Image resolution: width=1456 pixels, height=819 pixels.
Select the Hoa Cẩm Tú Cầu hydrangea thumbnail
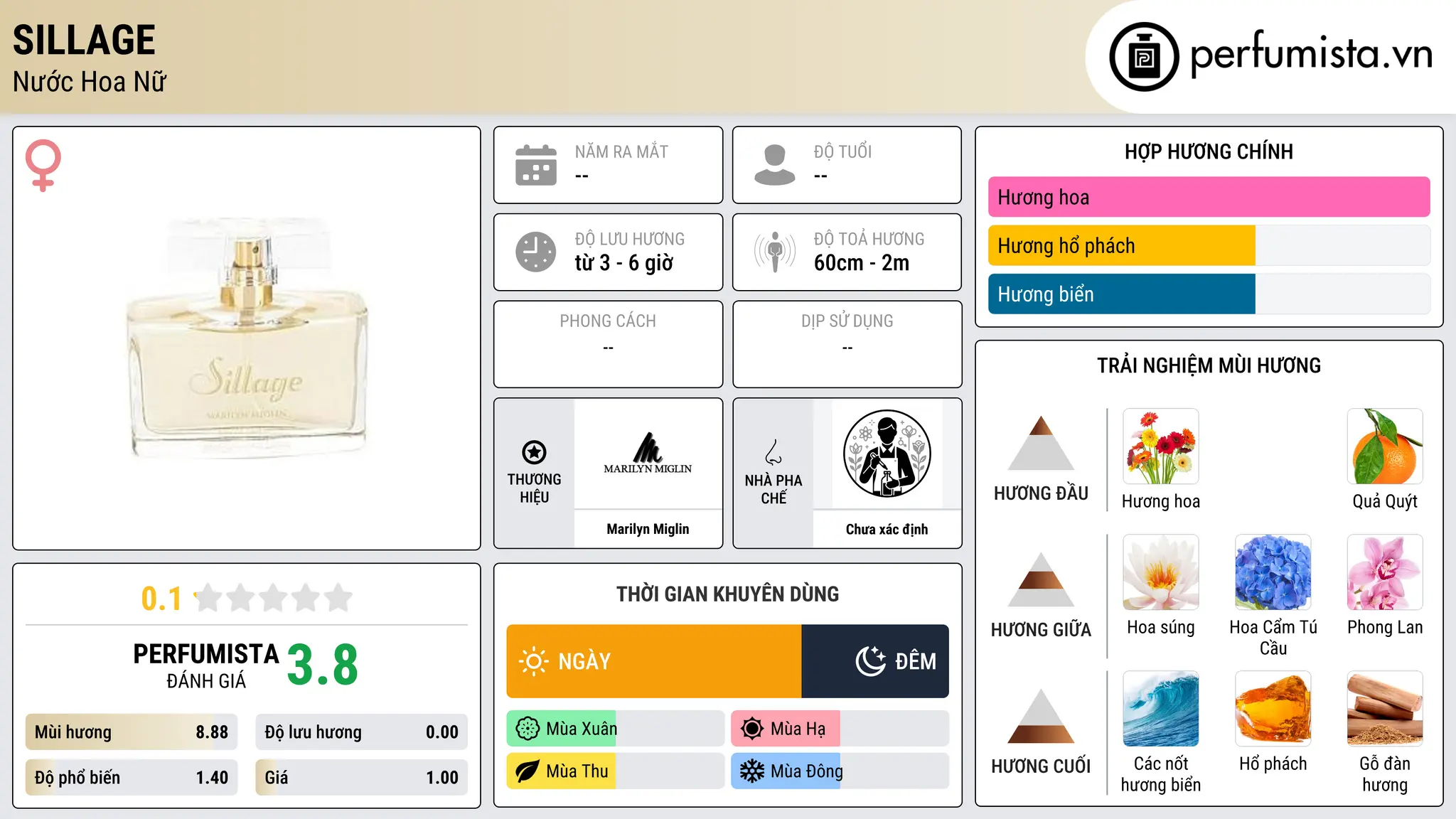(x=1273, y=572)
